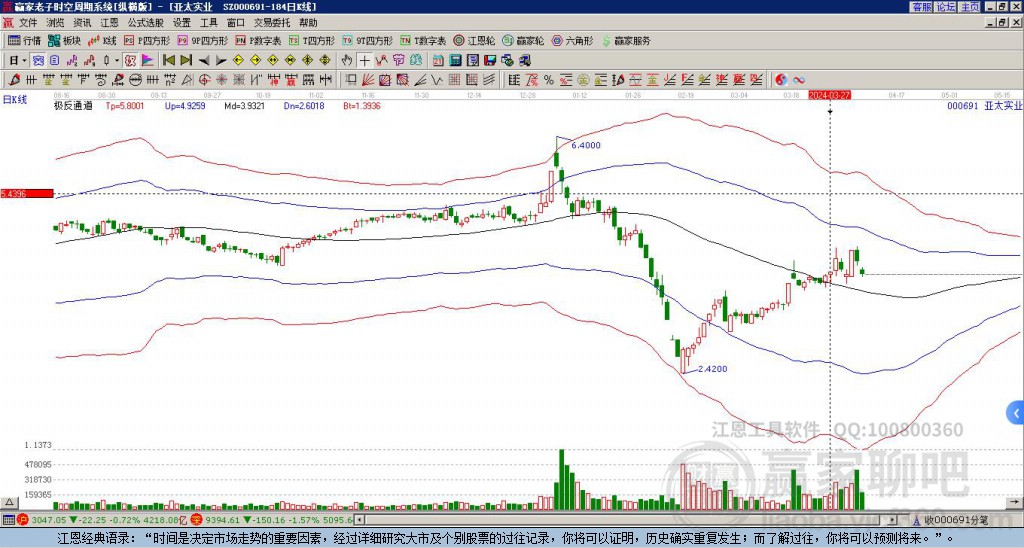Open the 交易委托 menu
This screenshot has width=1024, height=548.
[272, 23]
